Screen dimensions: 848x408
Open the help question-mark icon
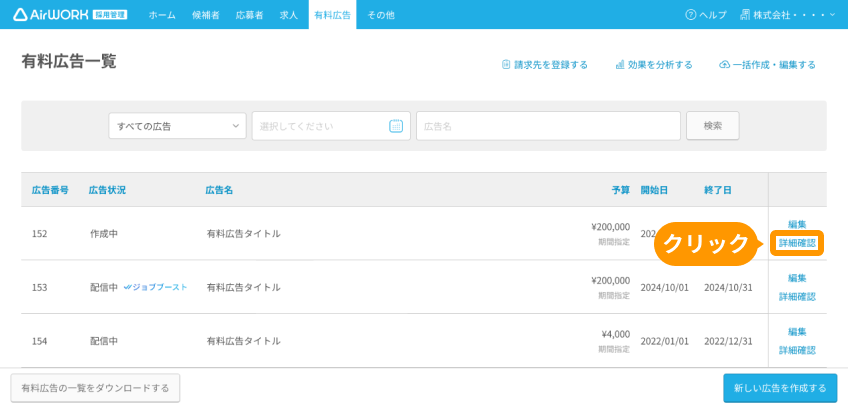point(691,15)
